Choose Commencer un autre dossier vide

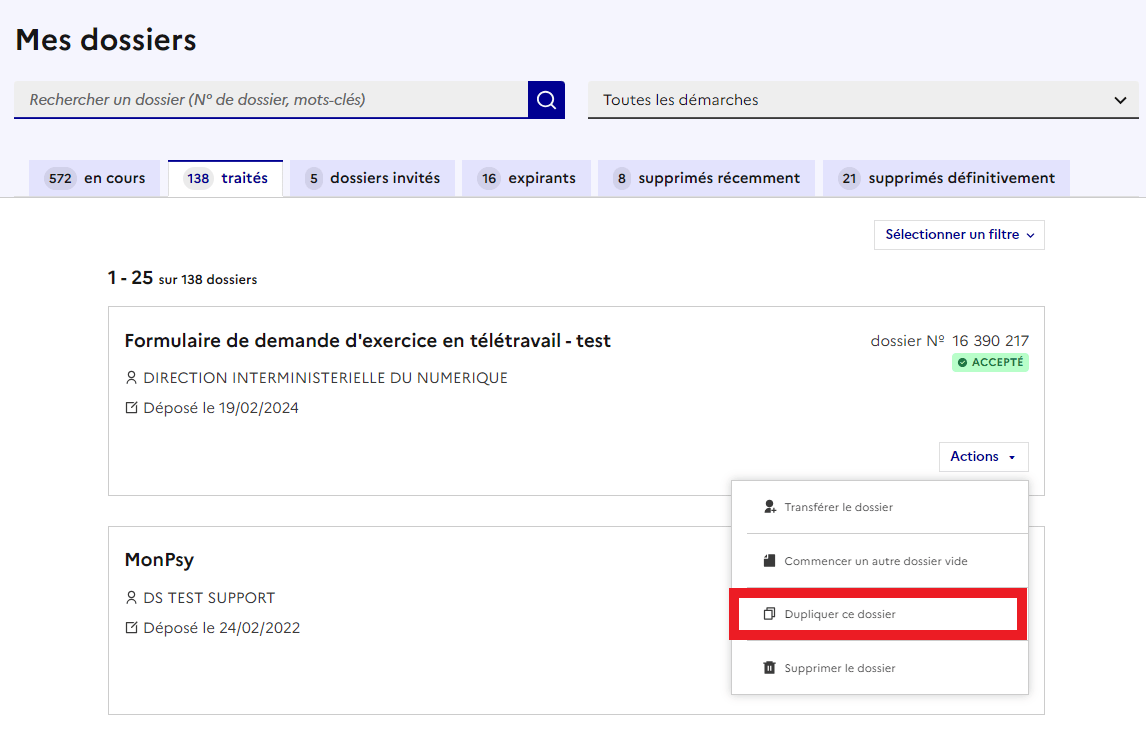(875, 561)
